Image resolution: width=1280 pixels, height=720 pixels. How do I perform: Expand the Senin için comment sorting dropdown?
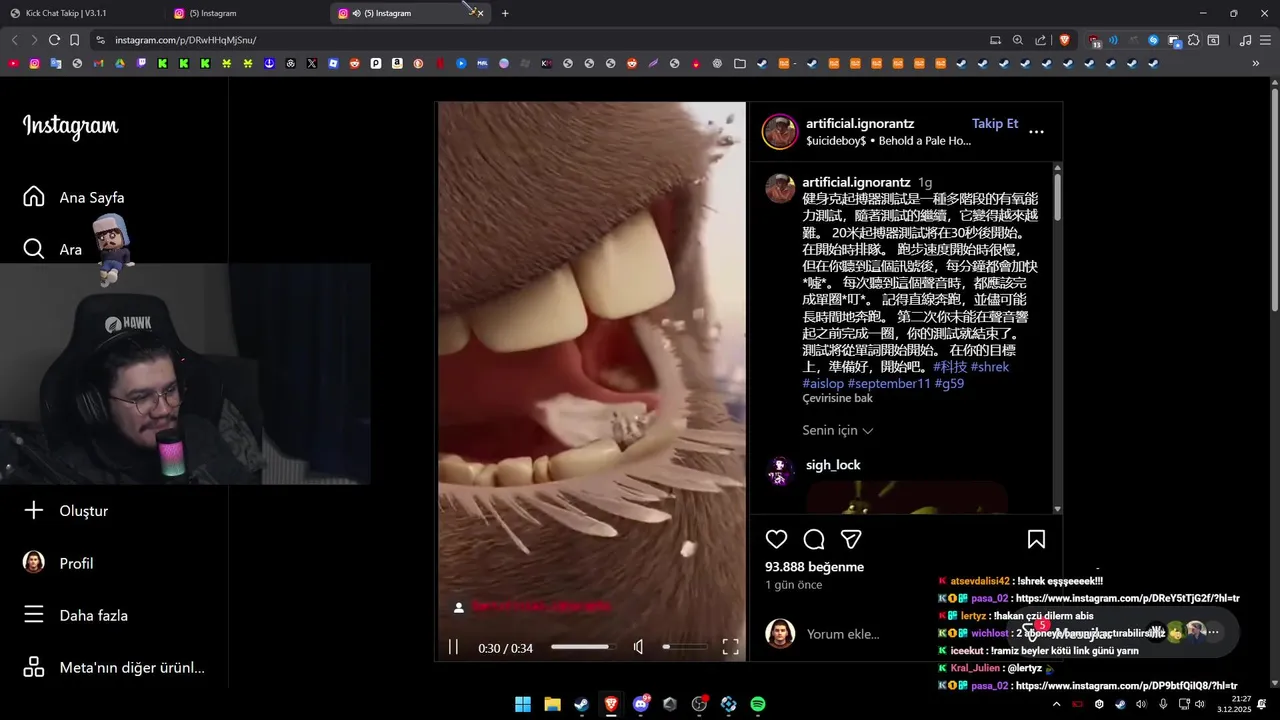(838, 430)
